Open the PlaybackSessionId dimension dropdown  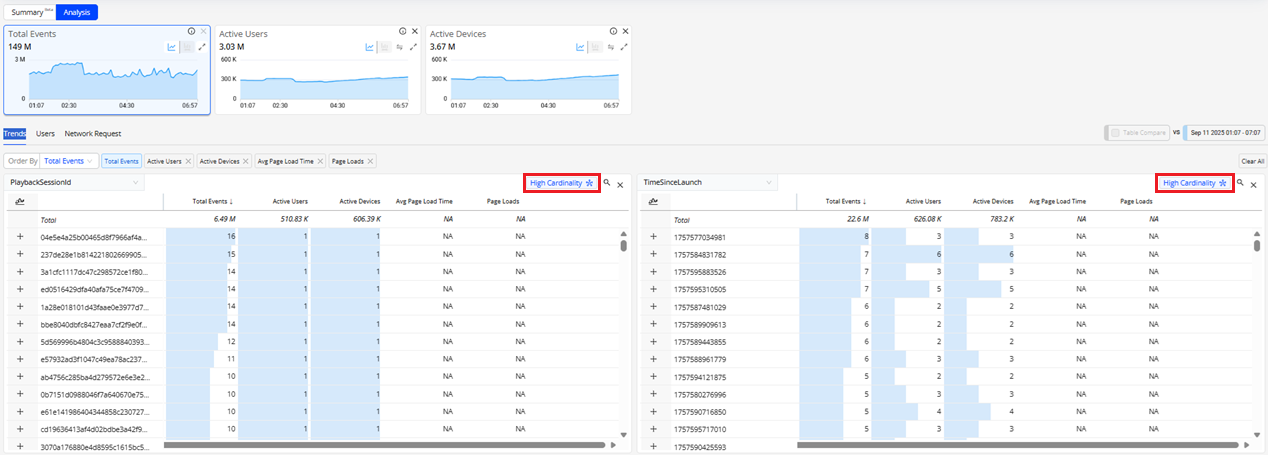click(75, 183)
